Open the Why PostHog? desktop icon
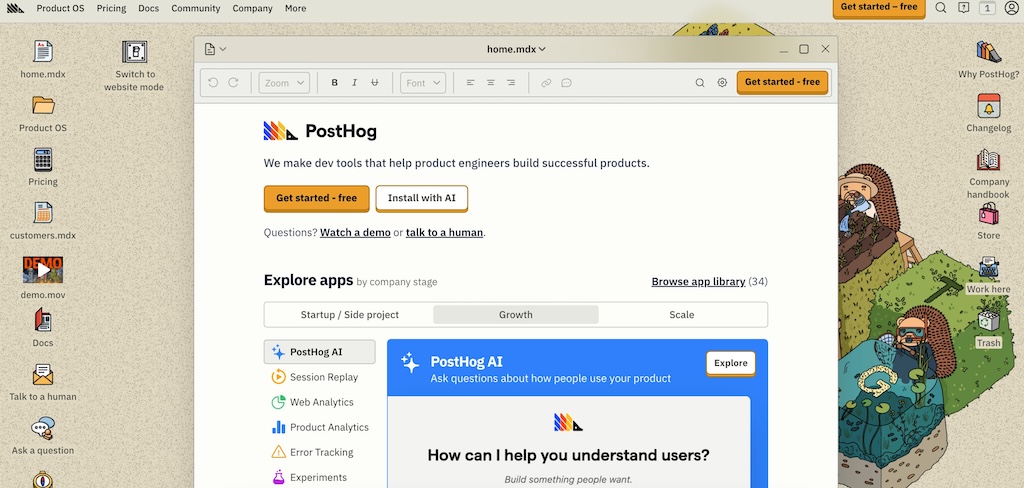The width and height of the screenshot is (1024, 488). [989, 52]
